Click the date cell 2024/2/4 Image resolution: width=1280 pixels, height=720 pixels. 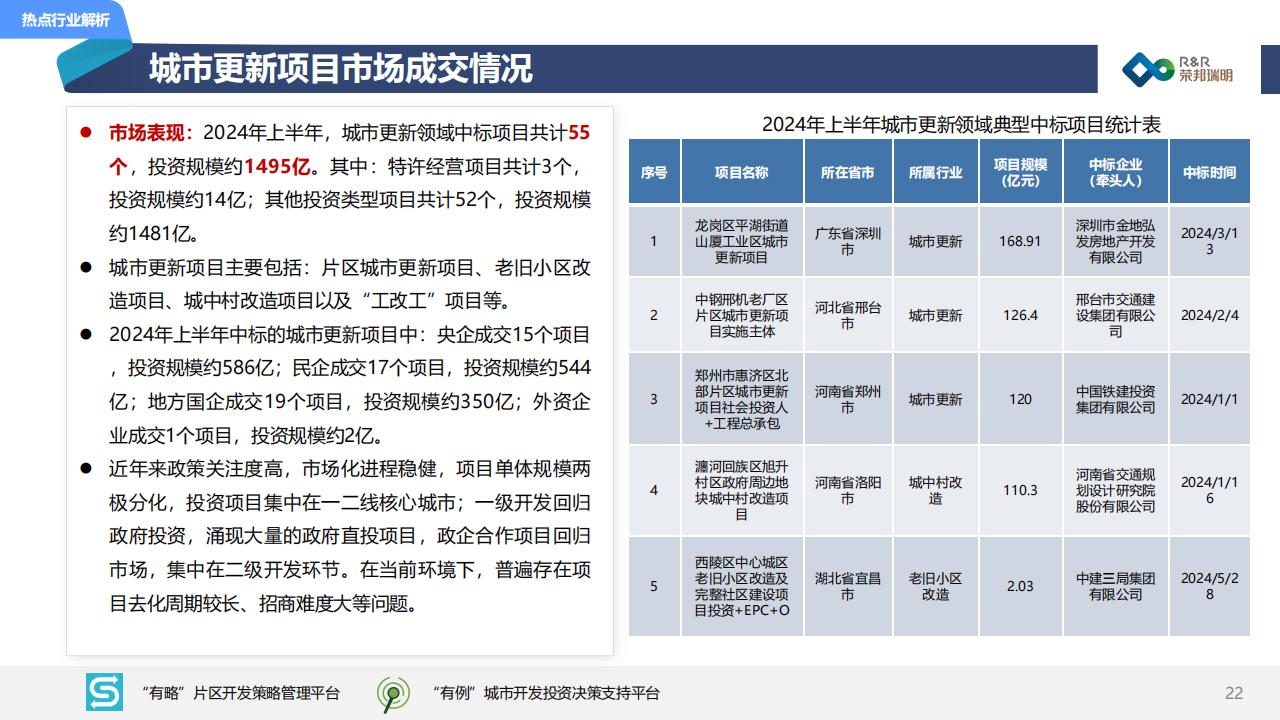point(1209,315)
